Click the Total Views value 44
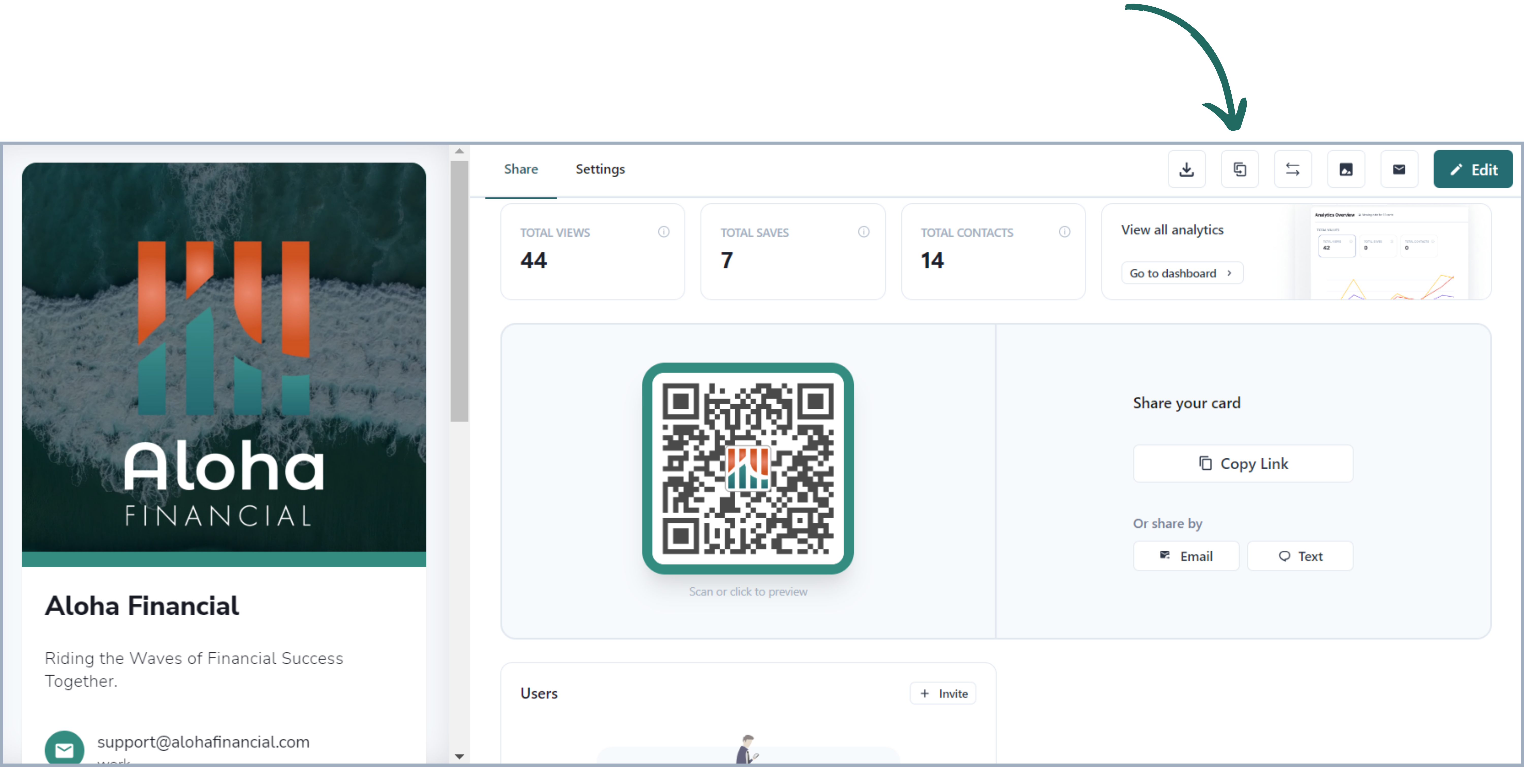Viewport: 1524px width, 784px height. click(x=533, y=260)
